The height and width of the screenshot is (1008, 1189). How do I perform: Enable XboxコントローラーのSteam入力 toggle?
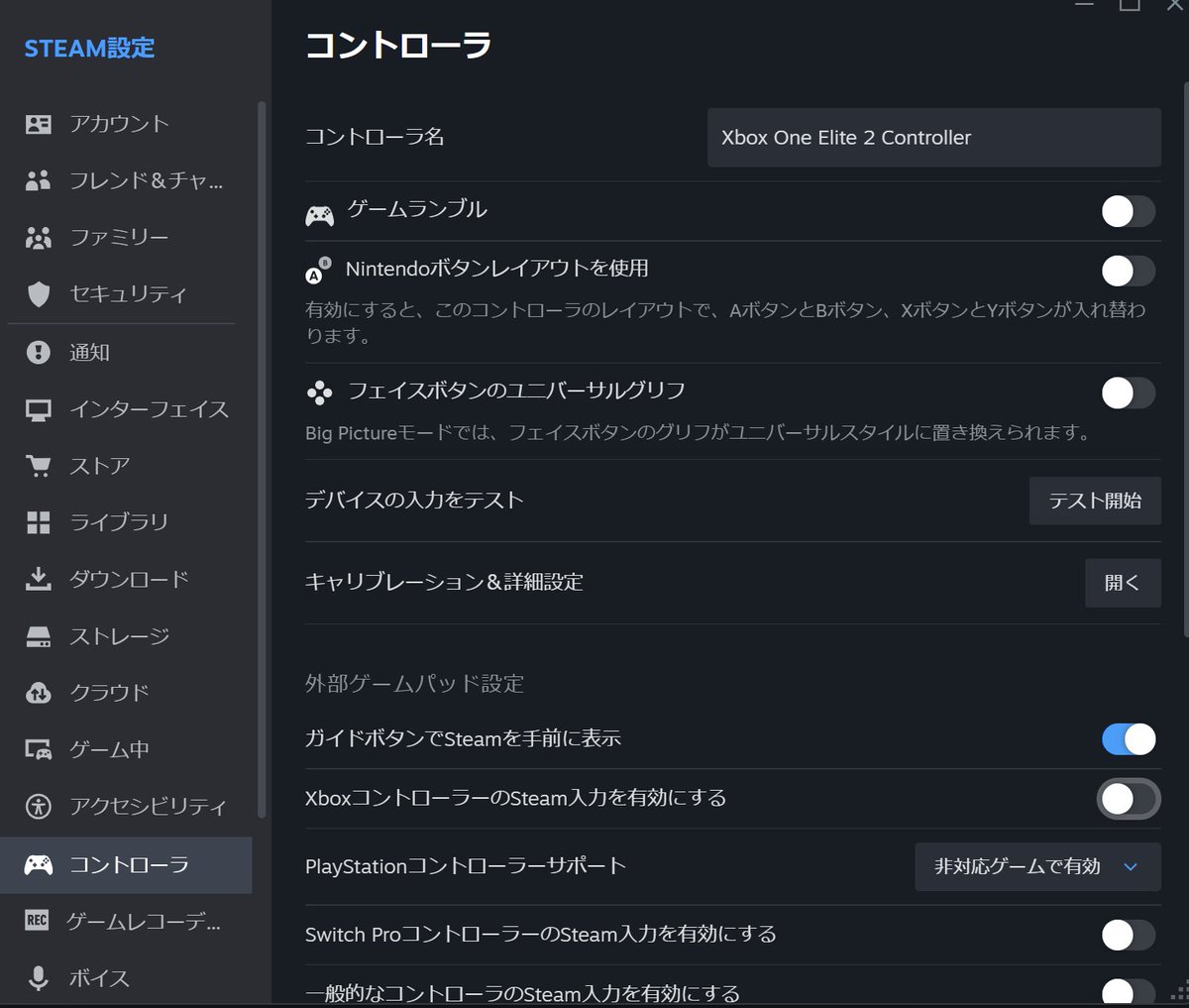coord(1128,799)
